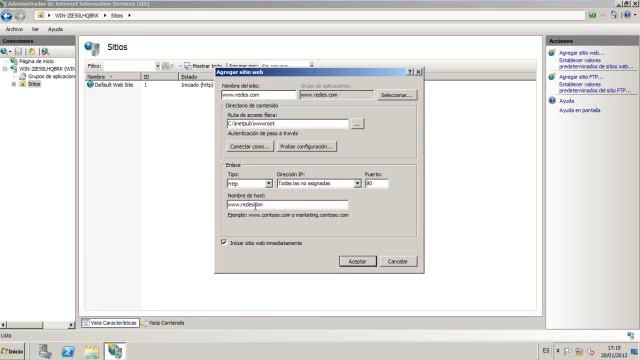This screenshot has height=360, width=640.
Task: Click the Back navigation arrow
Action: 7,16
